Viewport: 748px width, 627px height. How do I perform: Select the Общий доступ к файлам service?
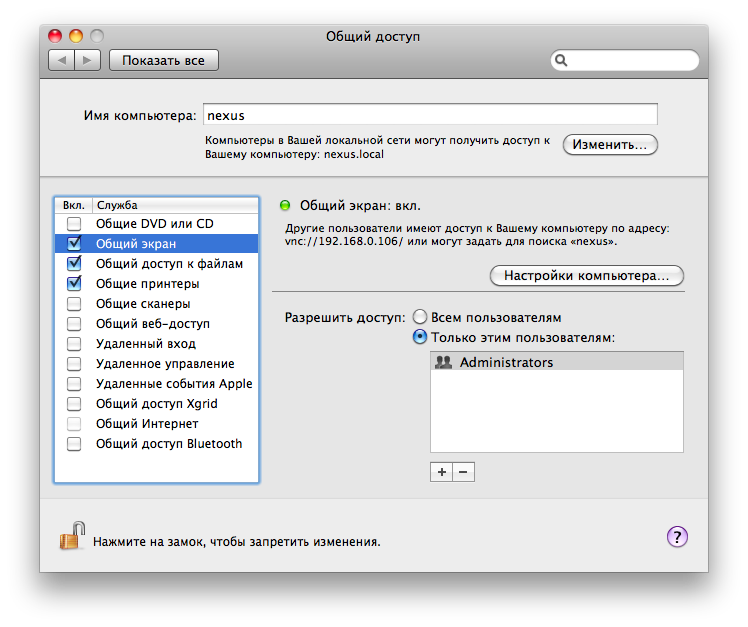156,263
